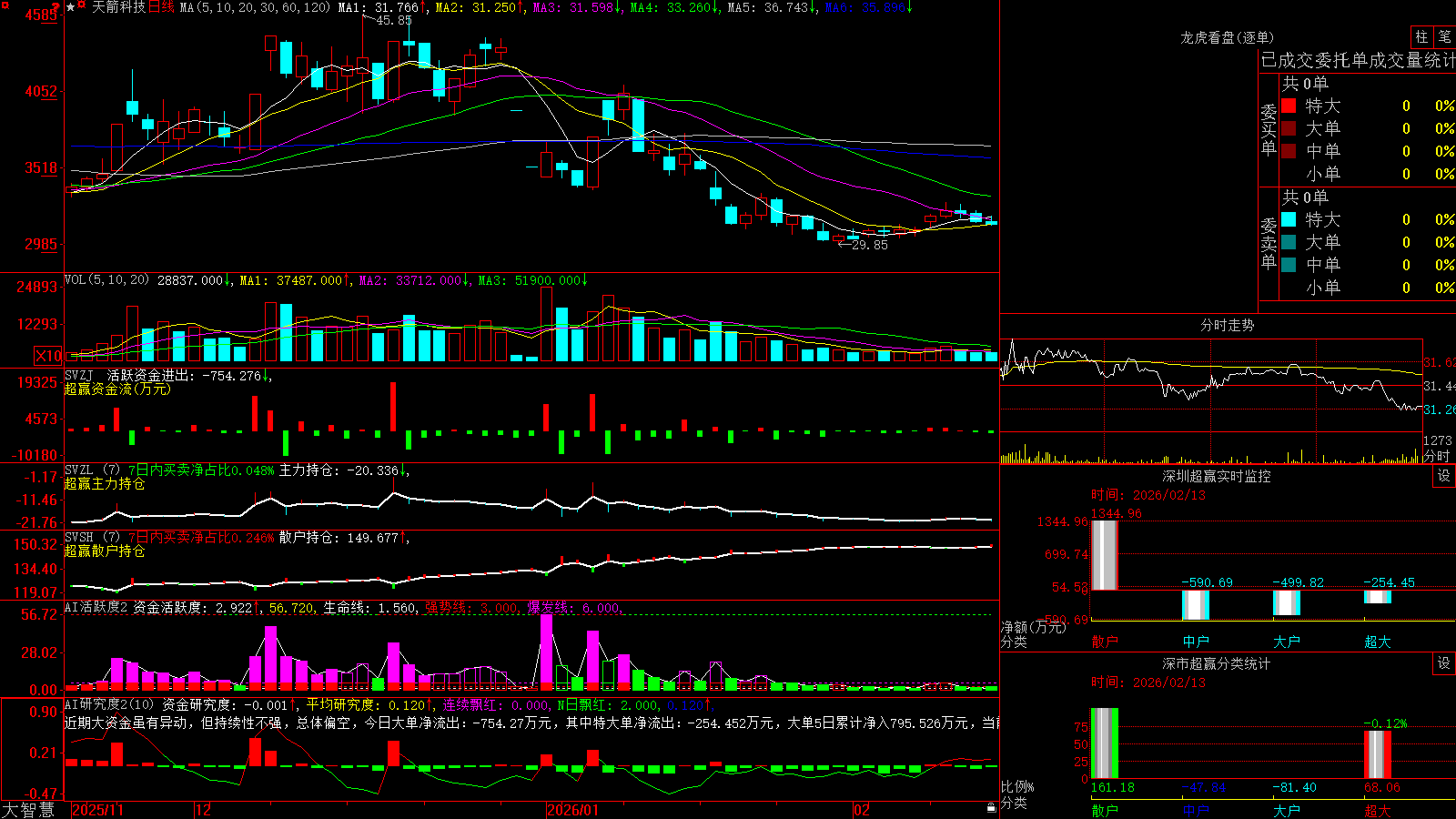Click the teal 中单 sell-order swatch

pos(1289,264)
